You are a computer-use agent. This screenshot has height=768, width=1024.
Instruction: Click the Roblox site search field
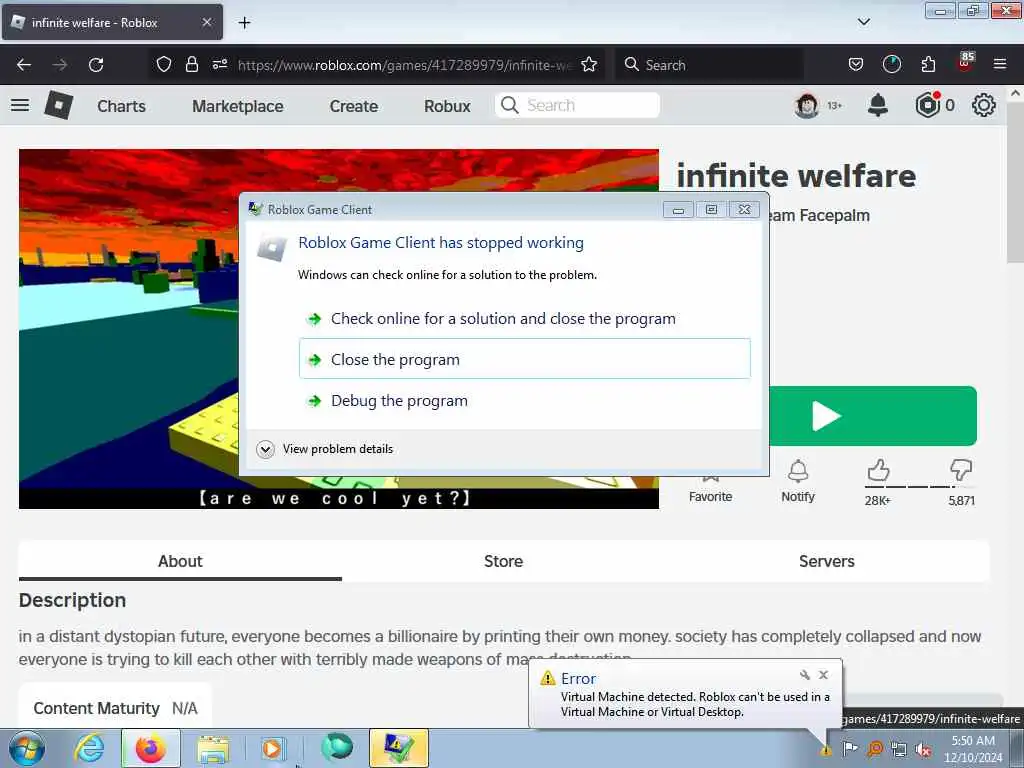(x=578, y=105)
